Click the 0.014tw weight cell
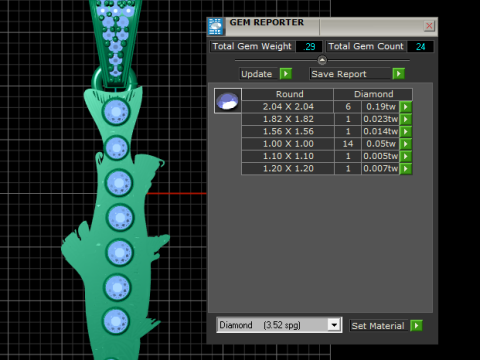Screen dimensions: 480x360 [381, 132]
